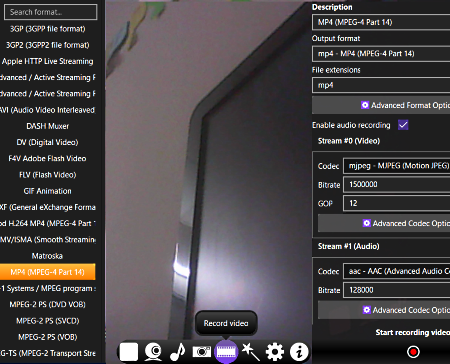This screenshot has width=450, height=364.
Task: Select MPEG-2 Transport Stream entry
Action: click(48, 353)
